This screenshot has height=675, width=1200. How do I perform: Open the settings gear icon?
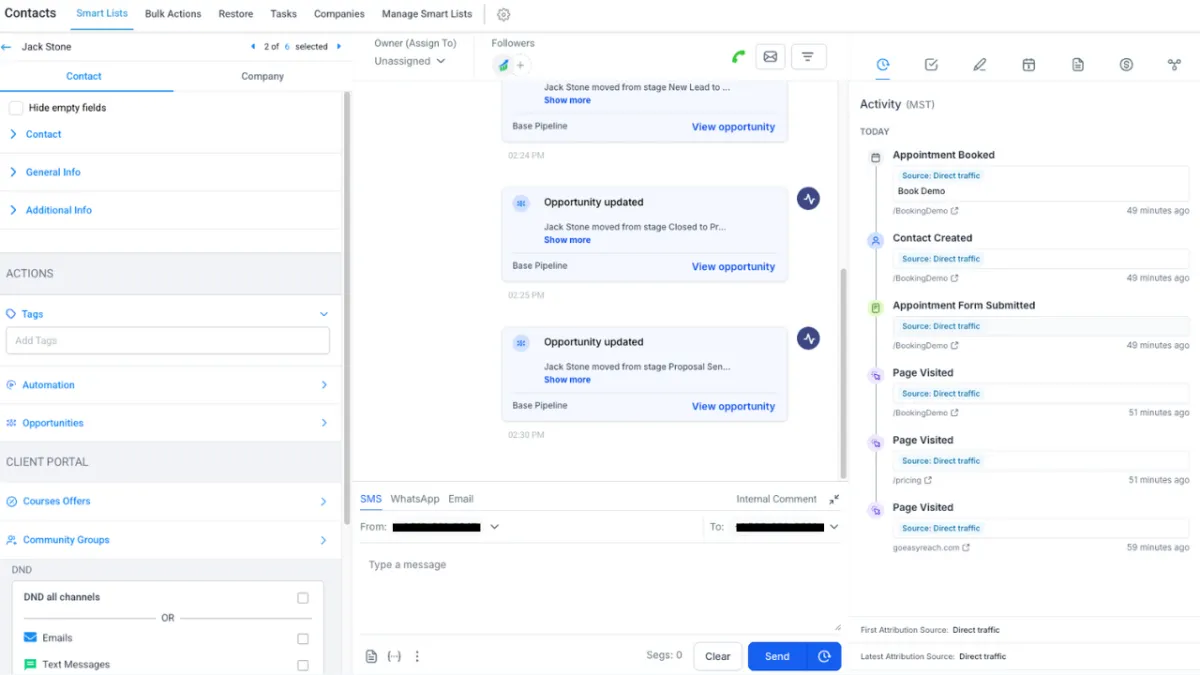click(504, 15)
